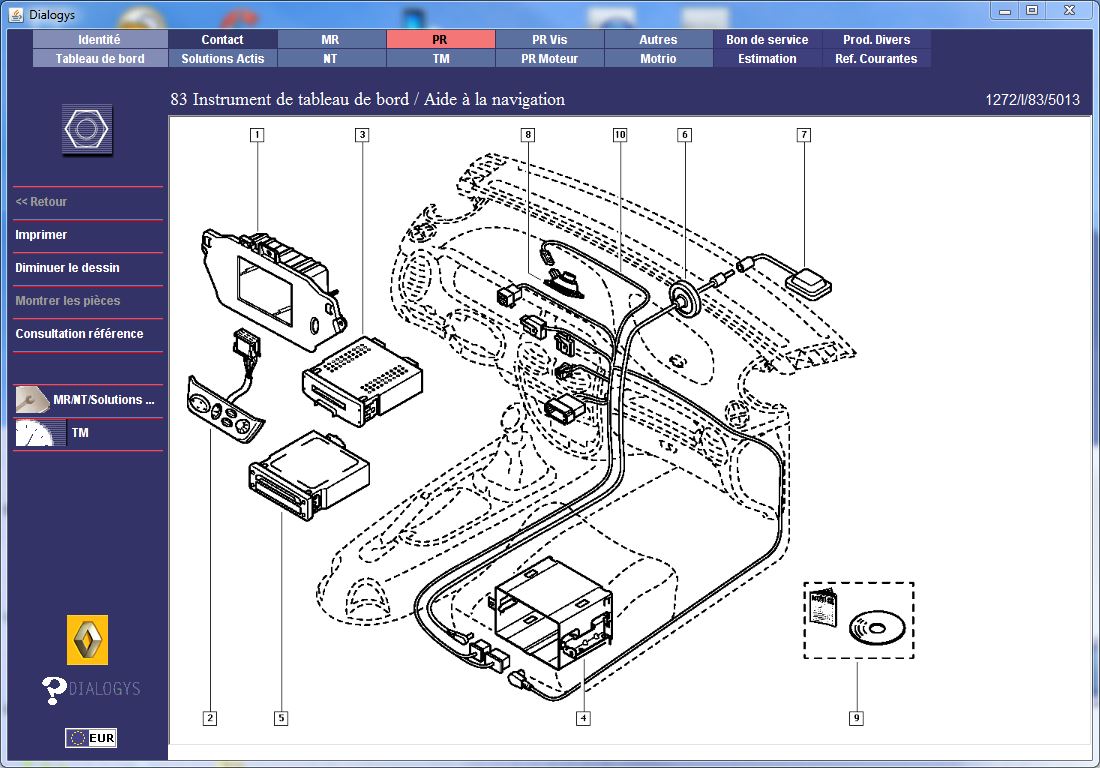
Task: Click the Renault diamond logo
Action: pos(88,640)
